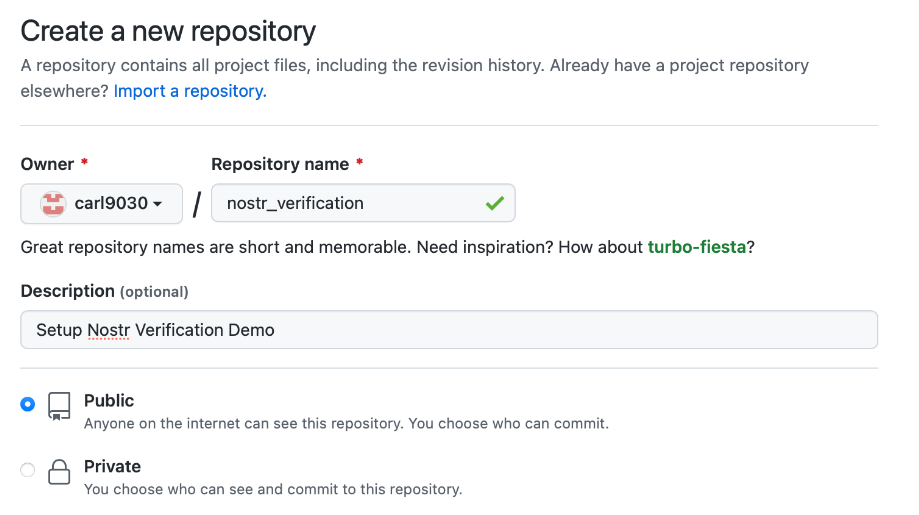Viewport: 919px width, 515px height.
Task: Click the Private option label
Action: 113,466
